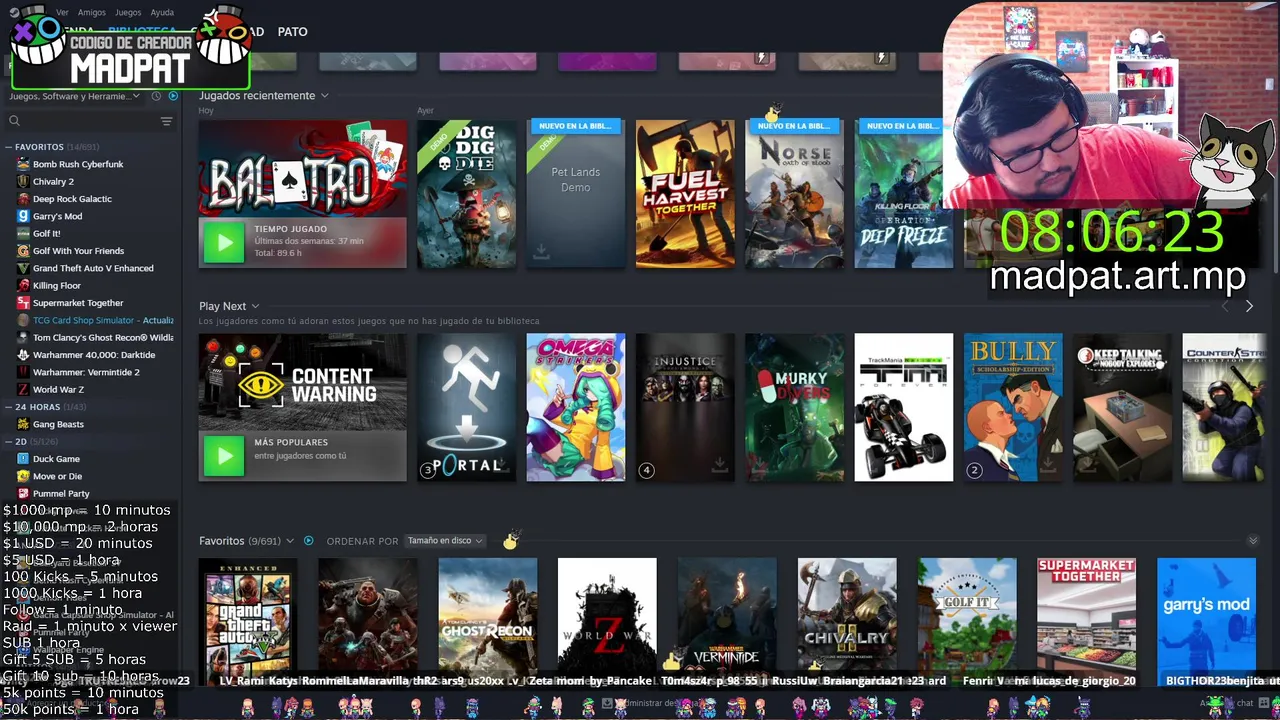Open the Amigos menu
1280x720 pixels.
click(x=92, y=12)
